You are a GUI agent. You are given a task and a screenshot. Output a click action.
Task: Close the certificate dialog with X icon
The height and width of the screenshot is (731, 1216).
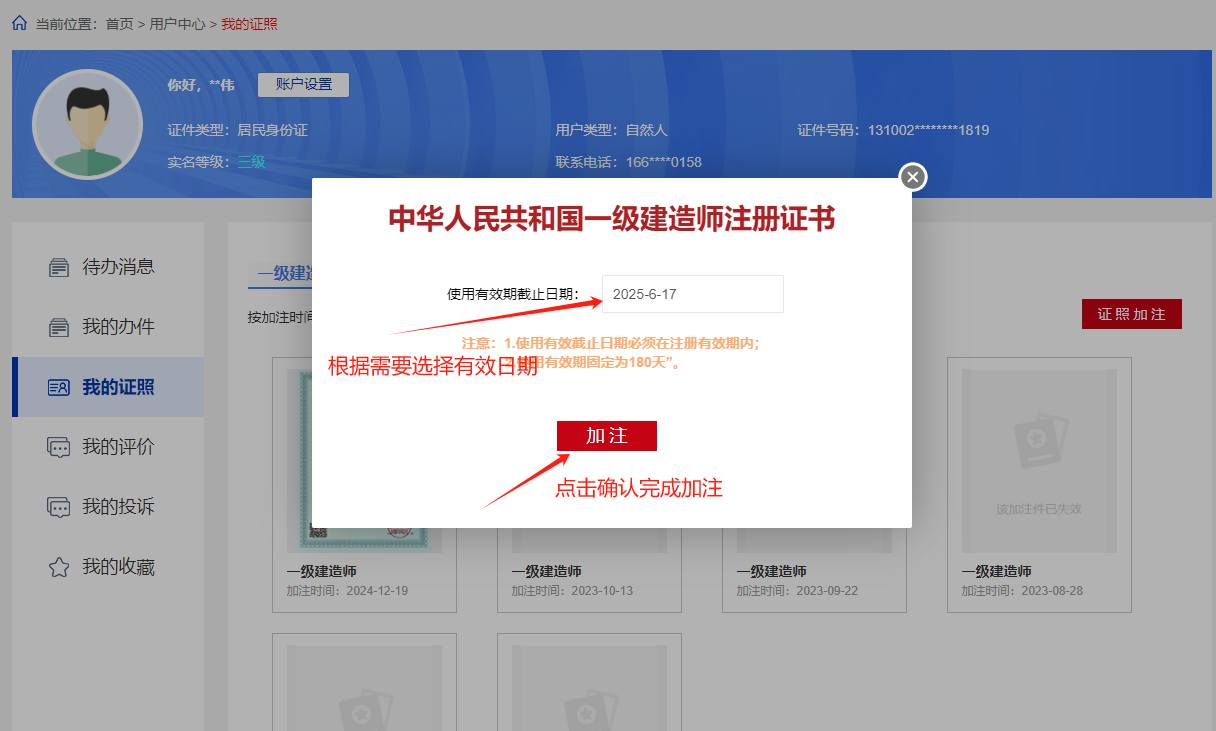click(x=913, y=177)
